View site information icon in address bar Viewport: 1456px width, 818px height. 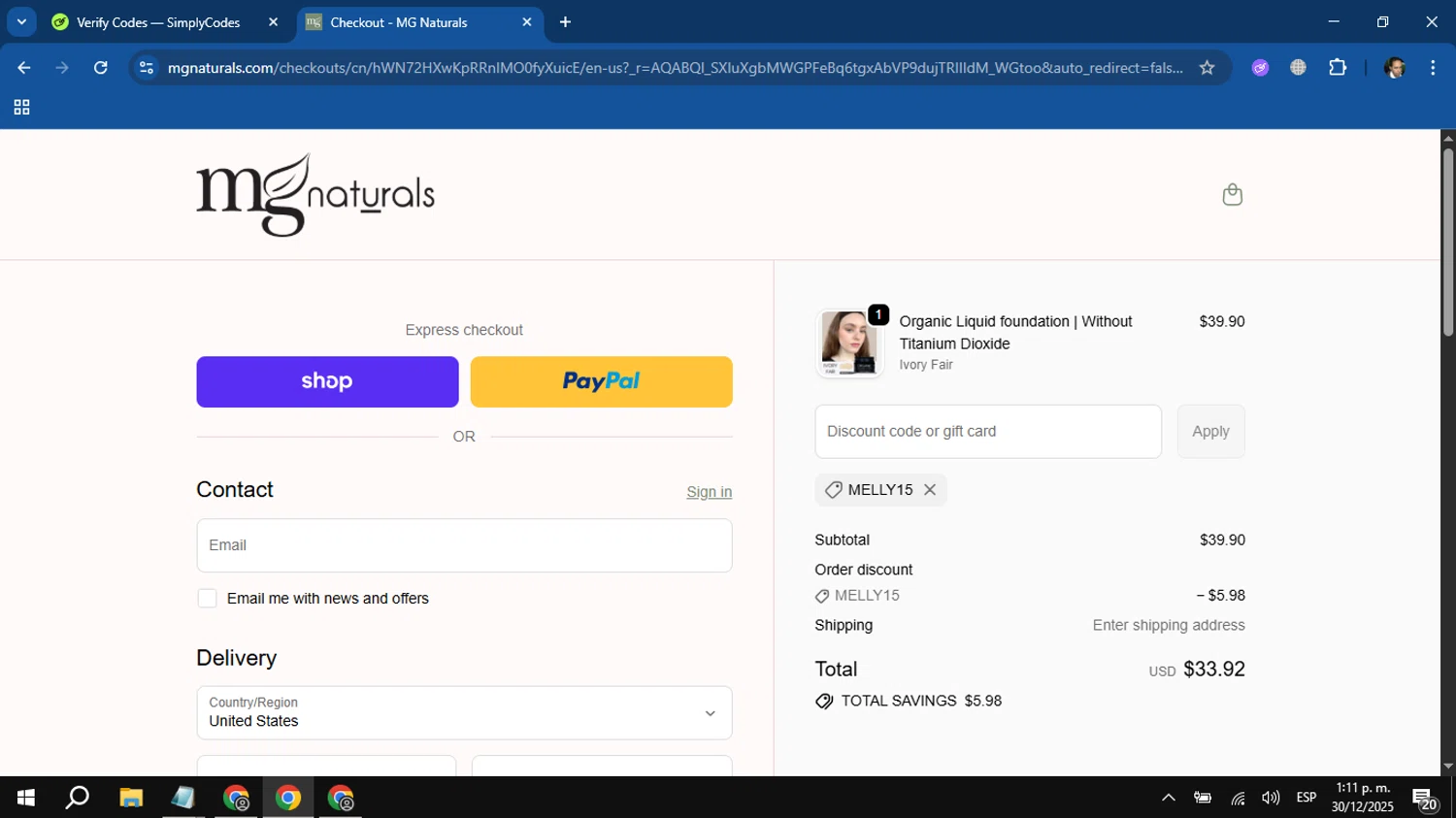(147, 68)
